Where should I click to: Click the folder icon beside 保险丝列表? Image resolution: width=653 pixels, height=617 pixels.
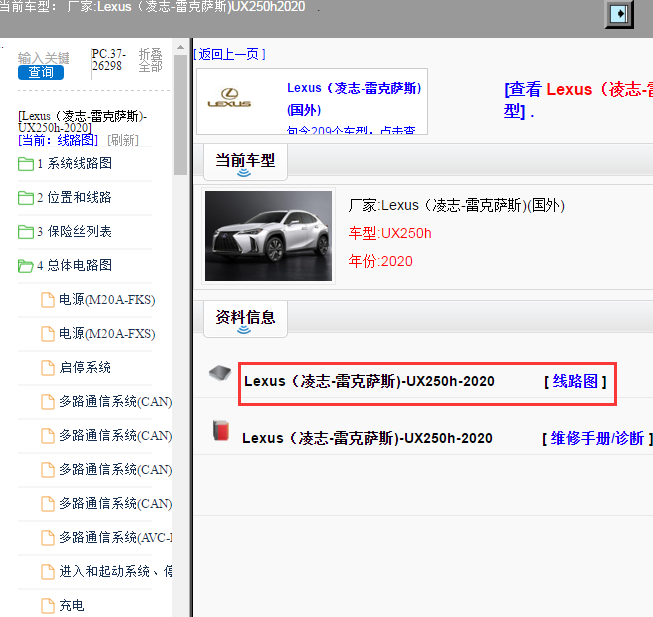tap(26, 232)
